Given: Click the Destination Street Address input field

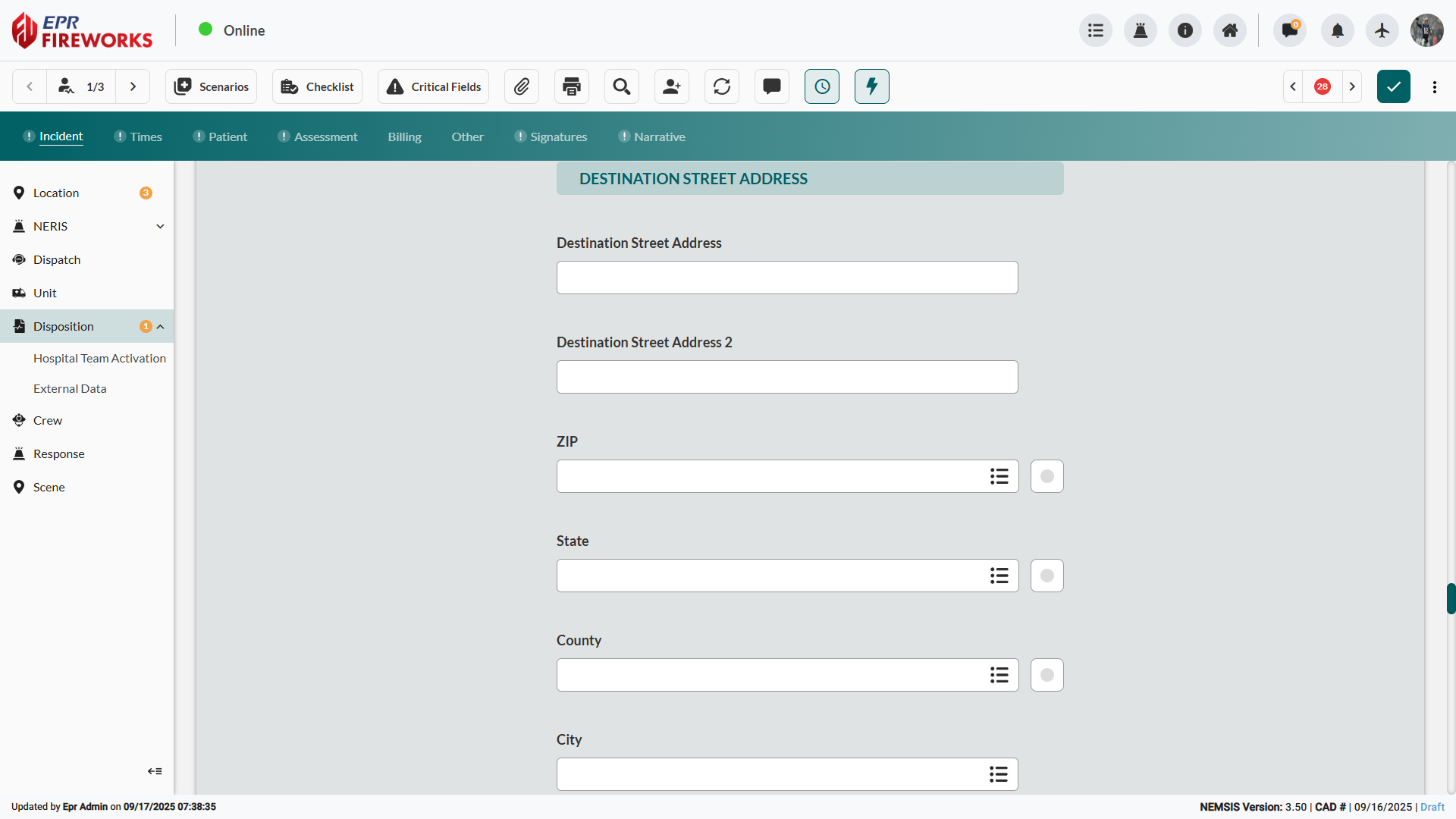Looking at the screenshot, I should [787, 278].
